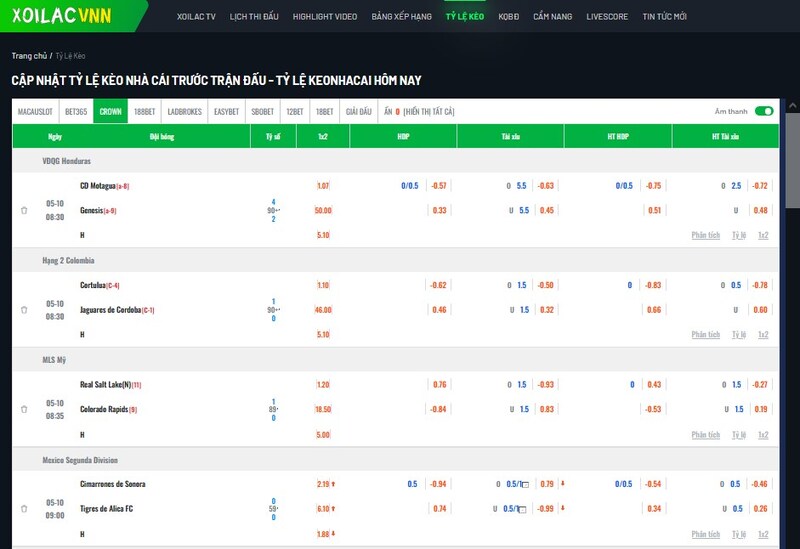Select the MACAUSLOT bookmaker tab
The image size is (800, 549).
[35, 112]
